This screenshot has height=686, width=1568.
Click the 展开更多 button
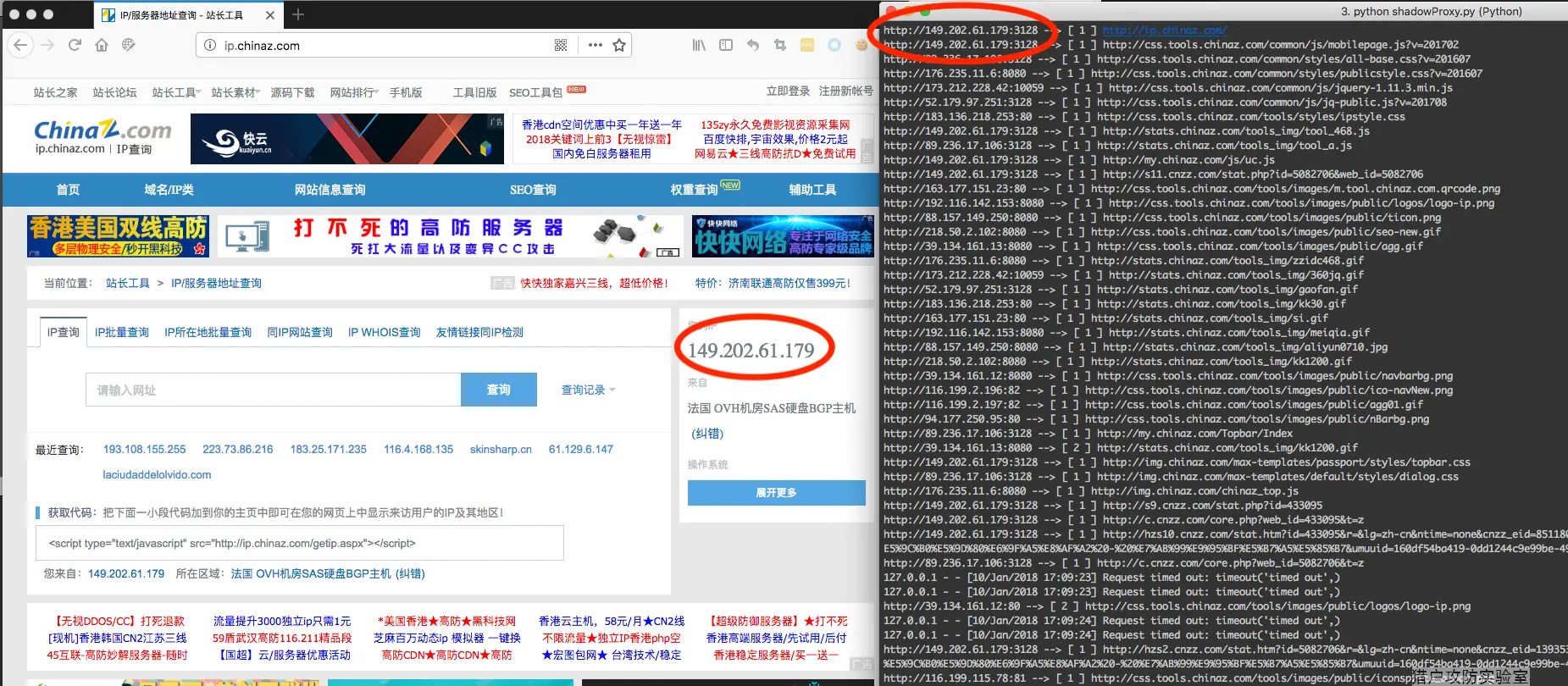coord(777,492)
